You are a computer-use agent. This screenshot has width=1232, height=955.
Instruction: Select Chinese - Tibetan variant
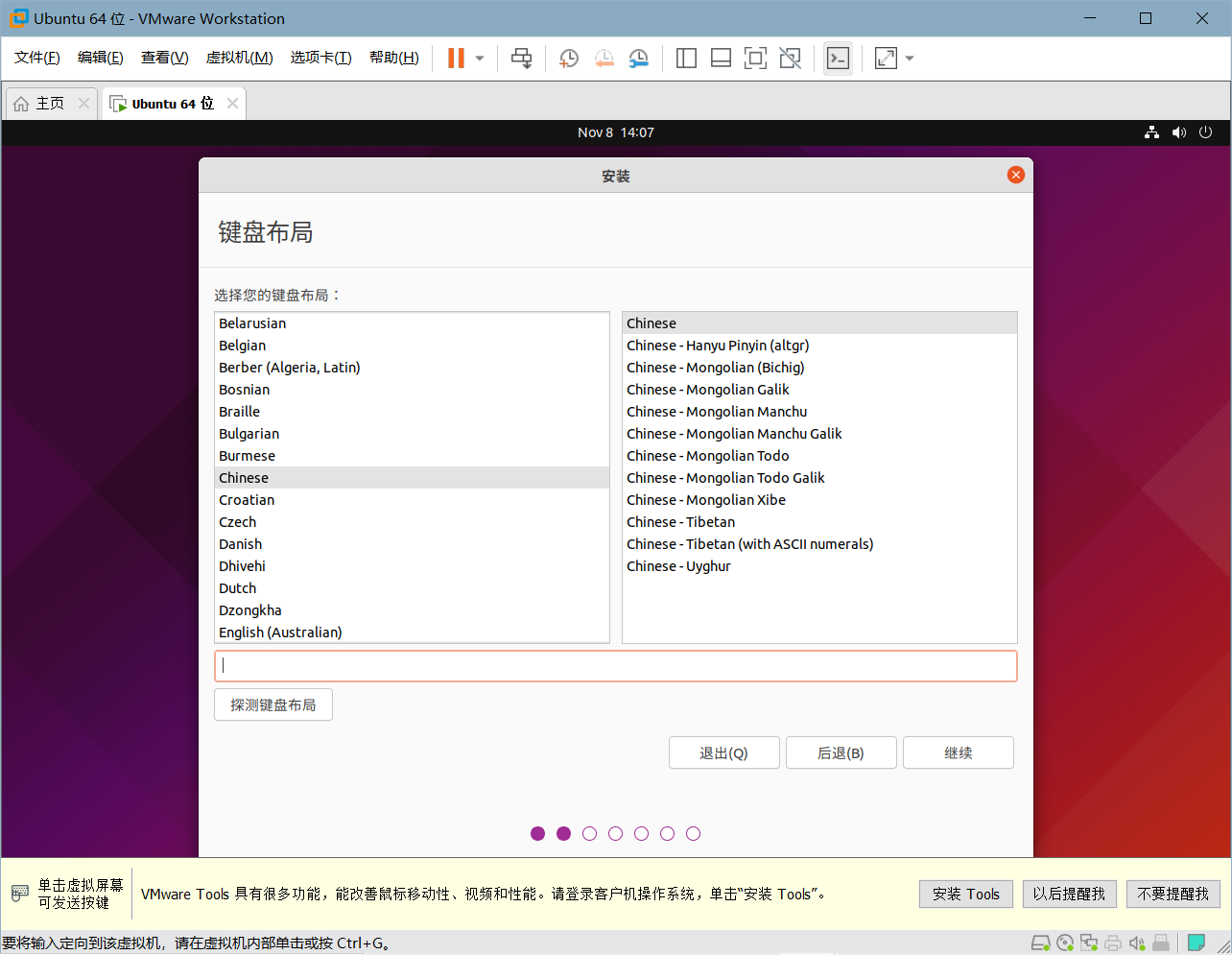click(819, 522)
